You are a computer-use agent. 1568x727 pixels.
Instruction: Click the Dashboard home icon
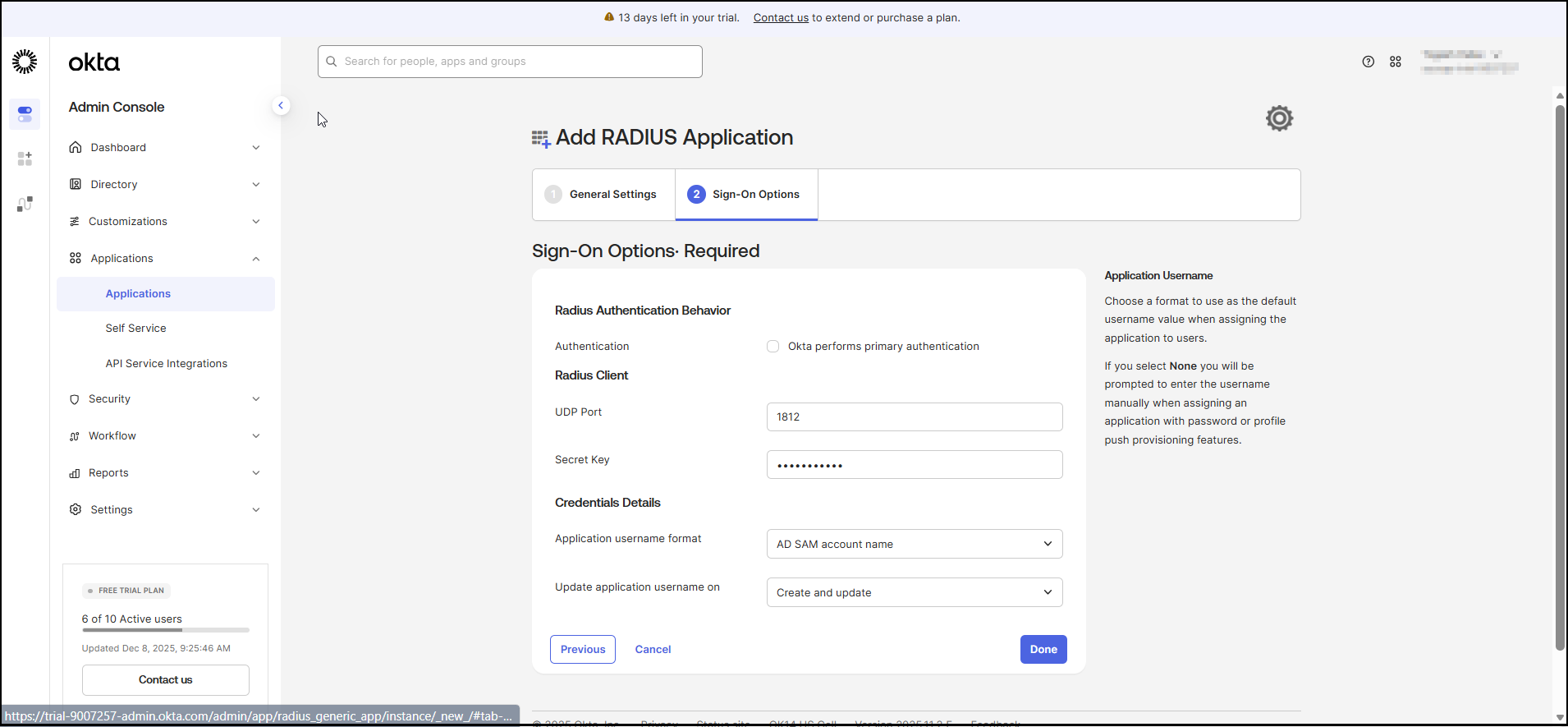(76, 147)
